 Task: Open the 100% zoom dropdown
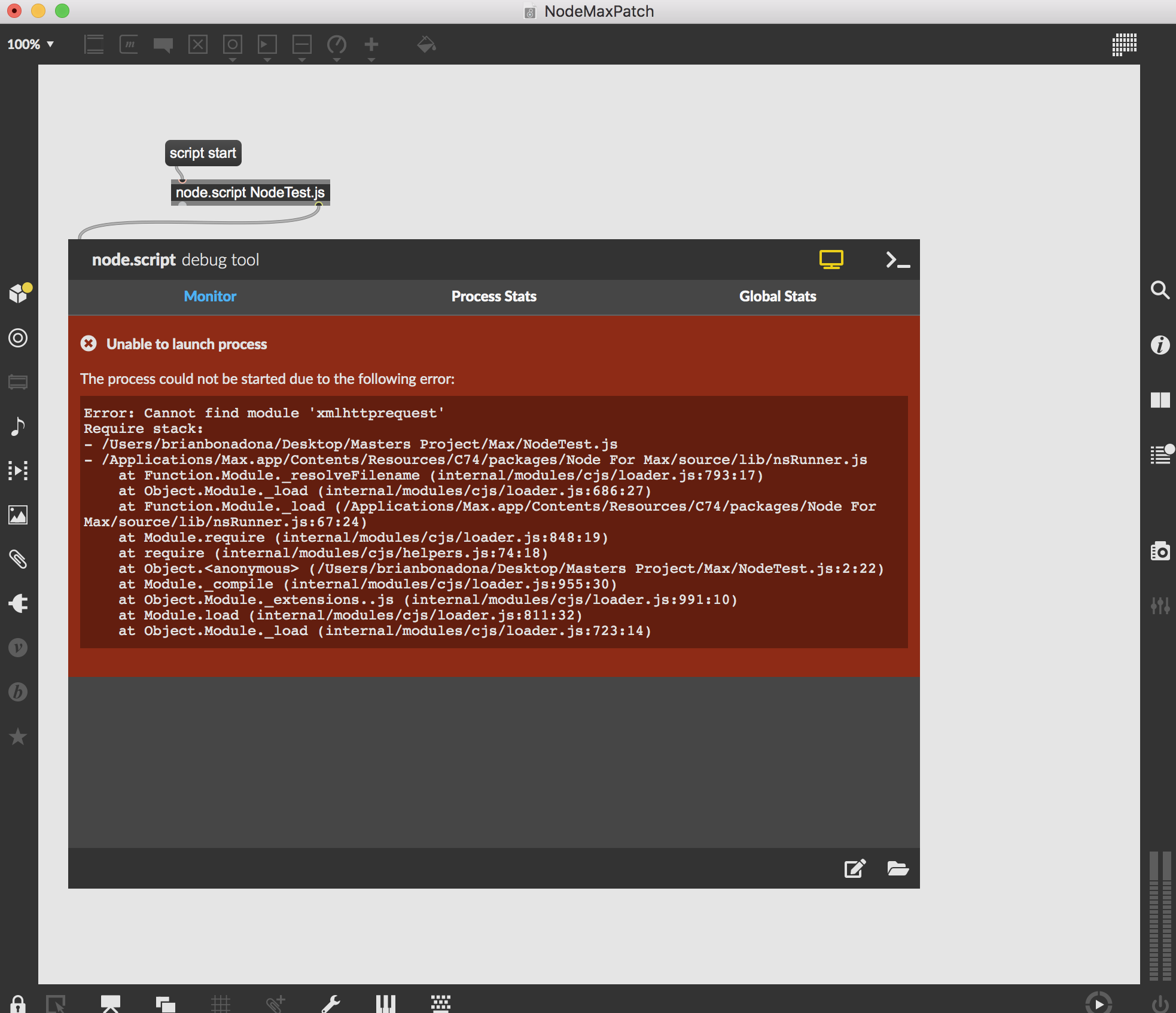tap(31, 44)
